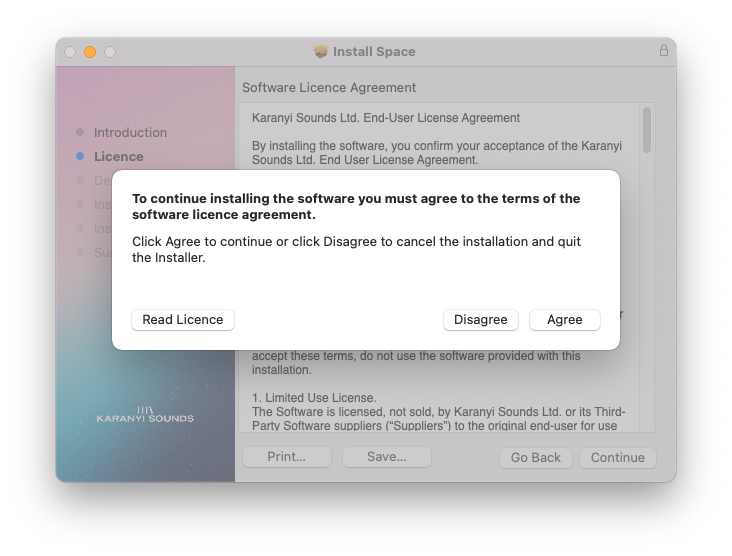Screen dimensions: 732x556
Task: Click the 'Software Licence Agreement' heading
Action: click(329, 88)
